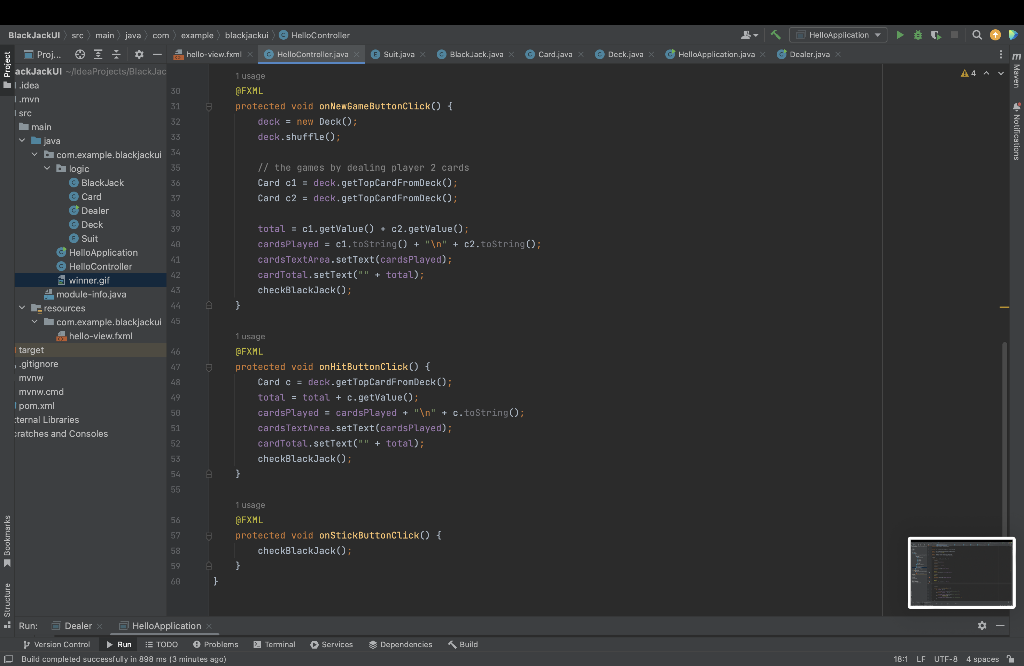Open the Maven panel from the right sidebar

(x=1017, y=69)
